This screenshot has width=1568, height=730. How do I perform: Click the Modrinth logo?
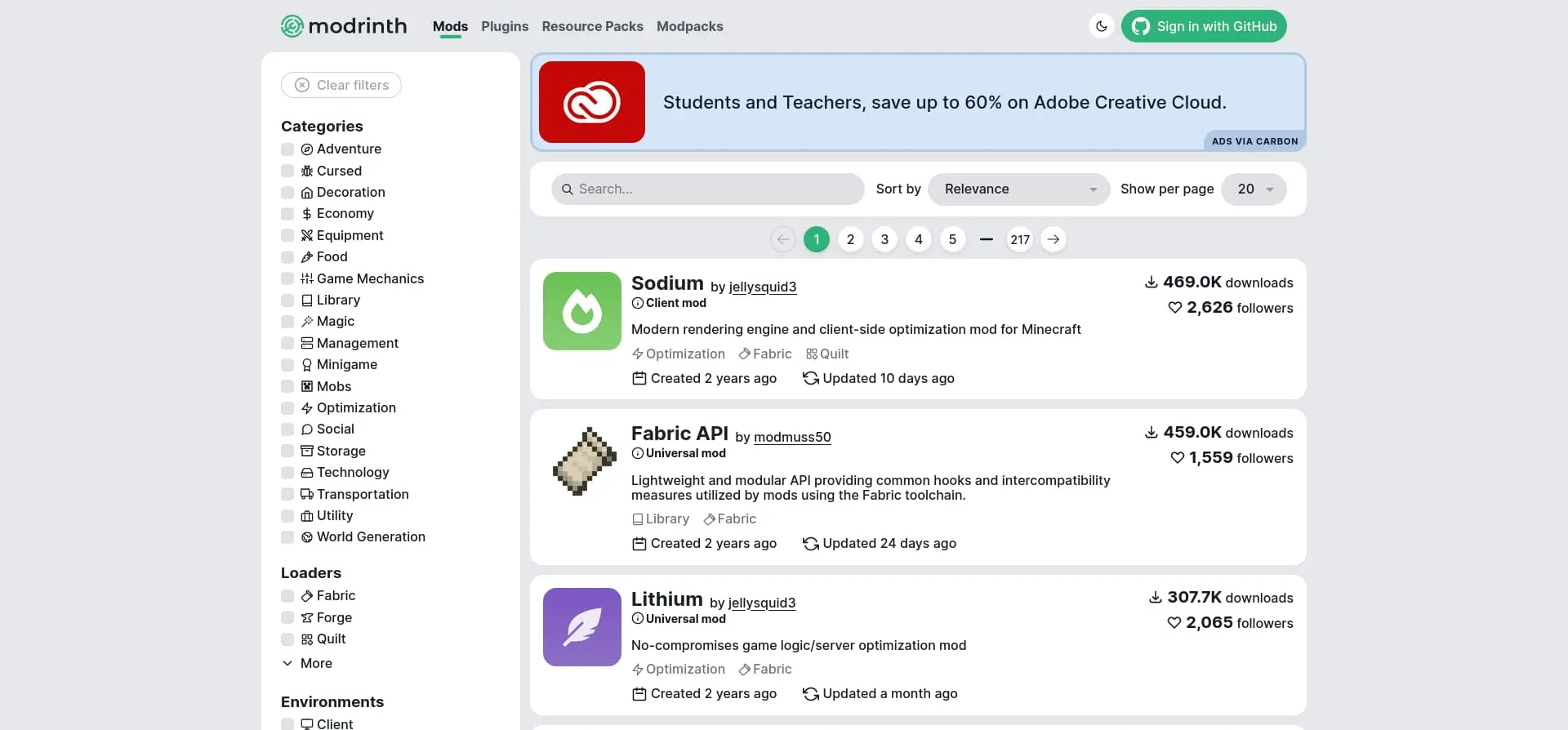[344, 26]
